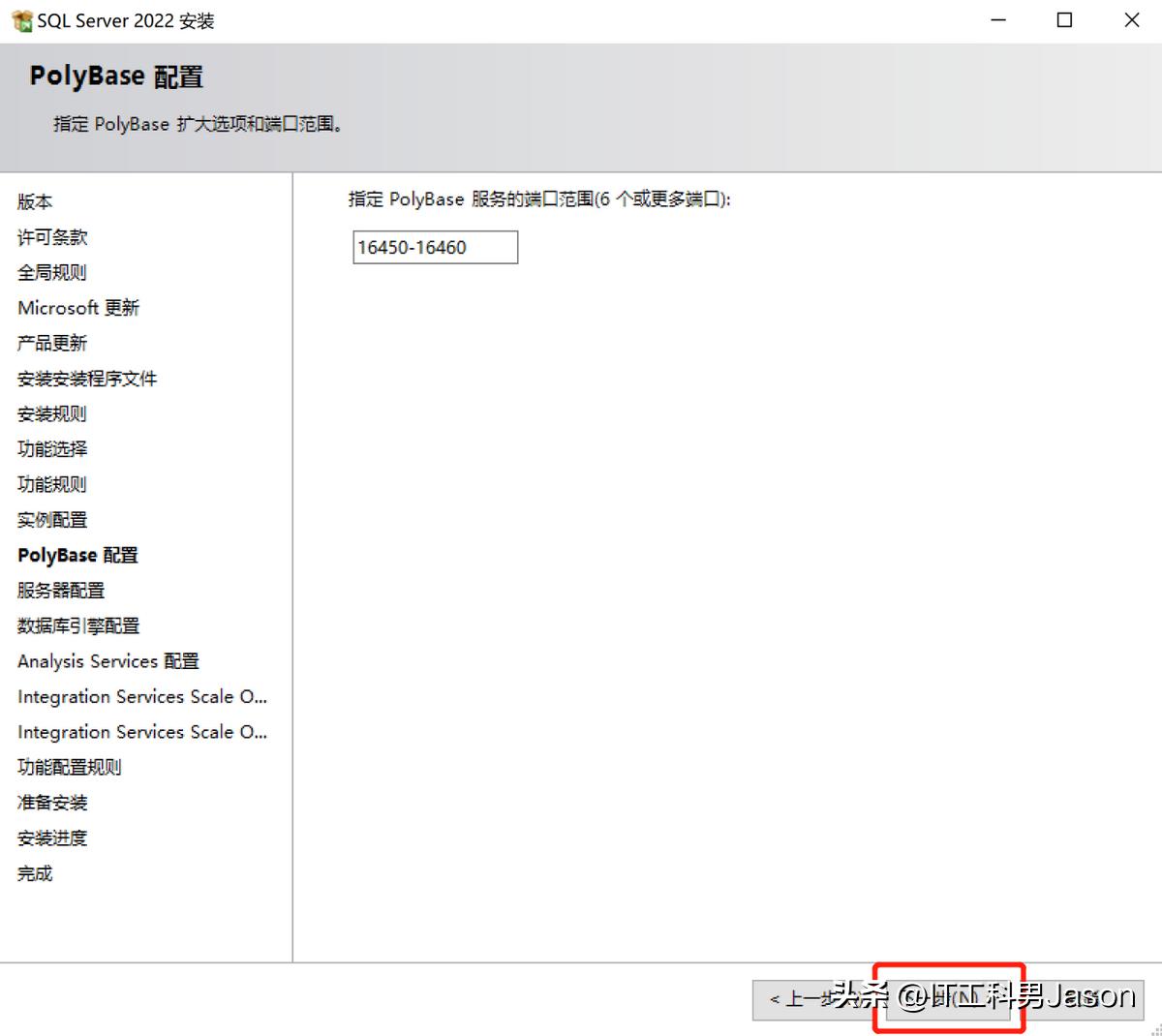Select the 功能选择 step in the sidebar
This screenshot has height=1036, width=1162.
point(53,448)
